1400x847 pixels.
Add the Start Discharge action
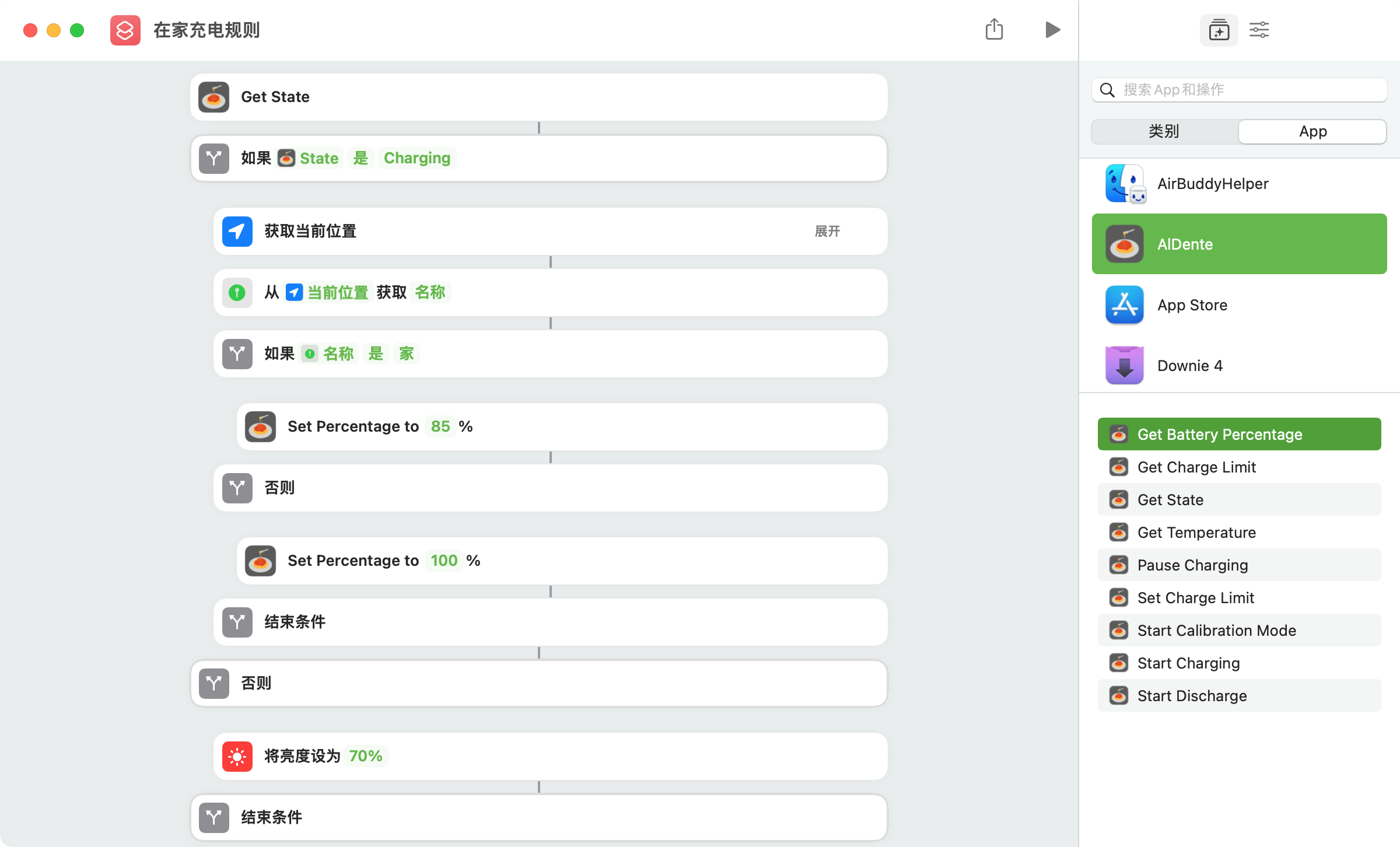coord(1192,696)
